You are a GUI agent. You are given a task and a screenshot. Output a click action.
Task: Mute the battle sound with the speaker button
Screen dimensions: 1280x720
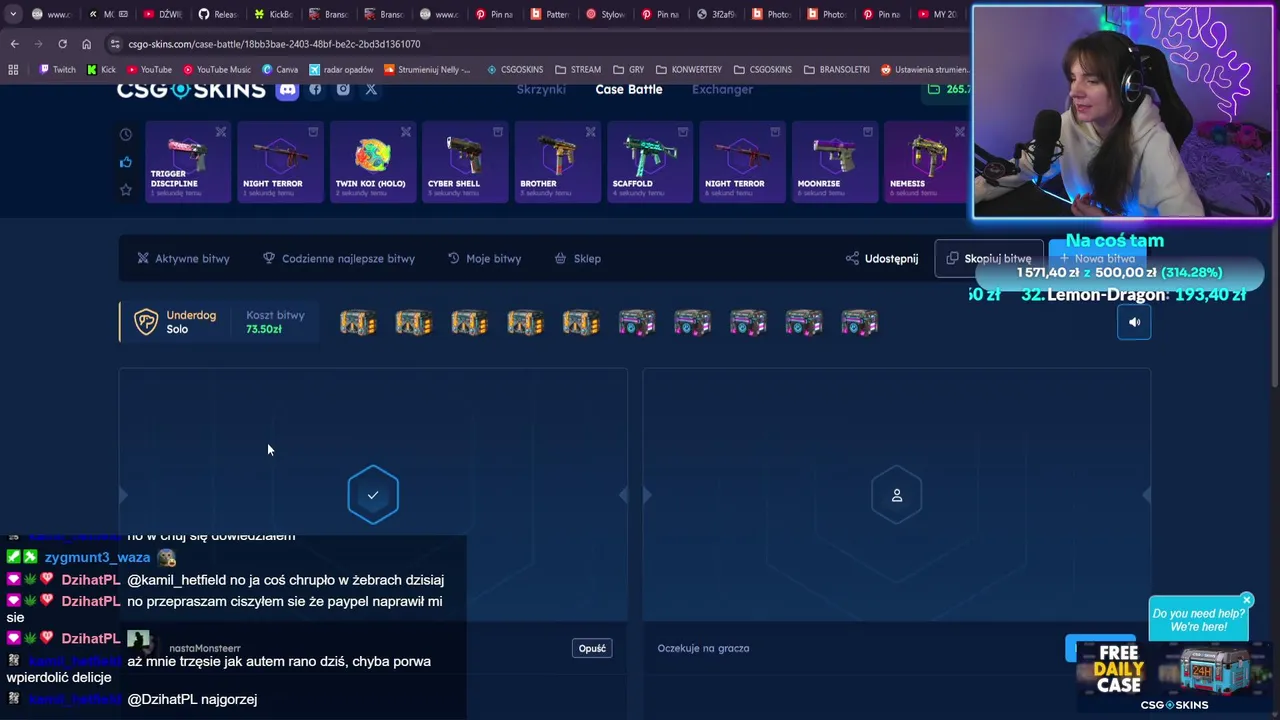pyautogui.click(x=1134, y=322)
